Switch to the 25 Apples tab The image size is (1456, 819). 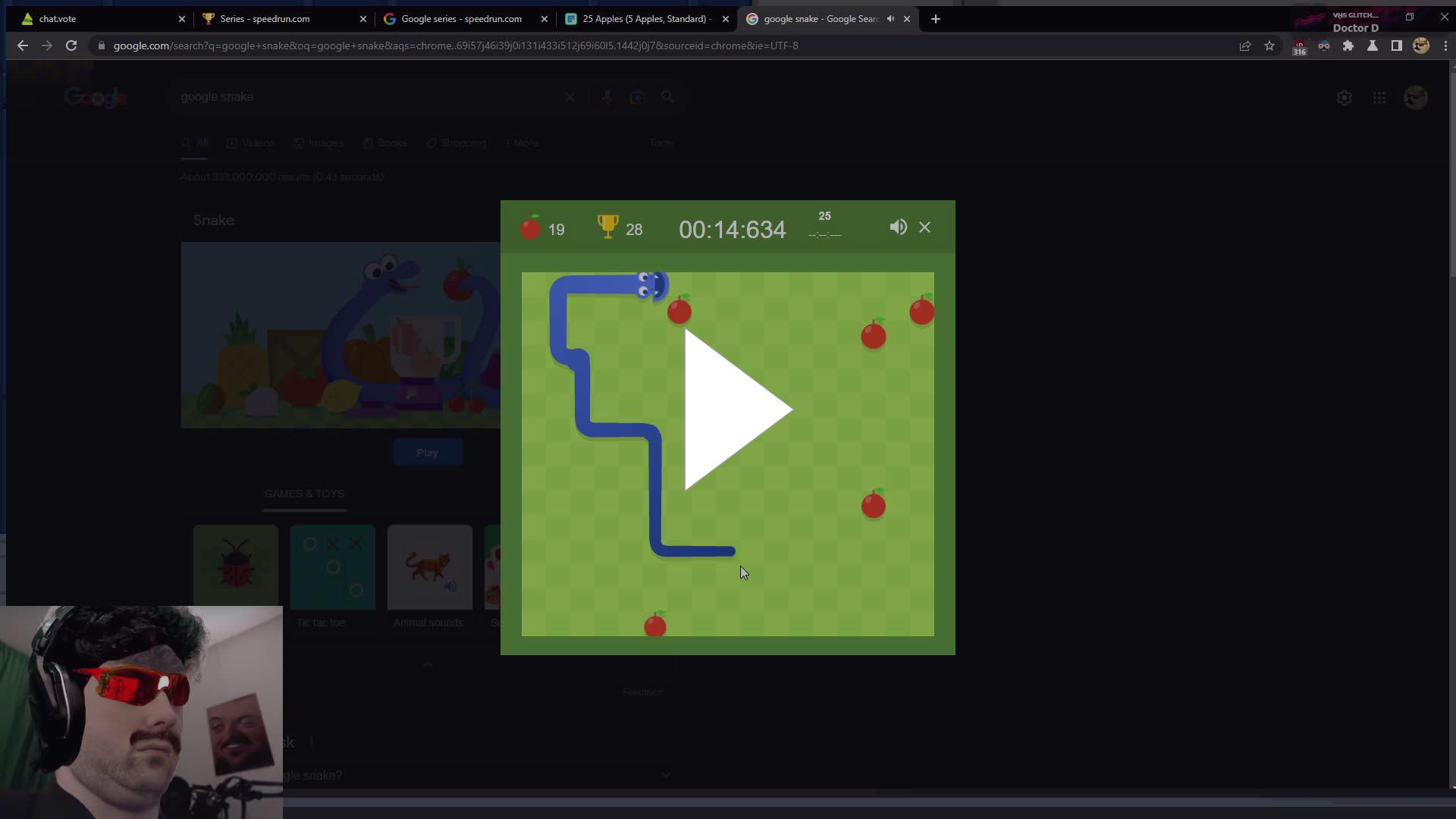pos(643,19)
